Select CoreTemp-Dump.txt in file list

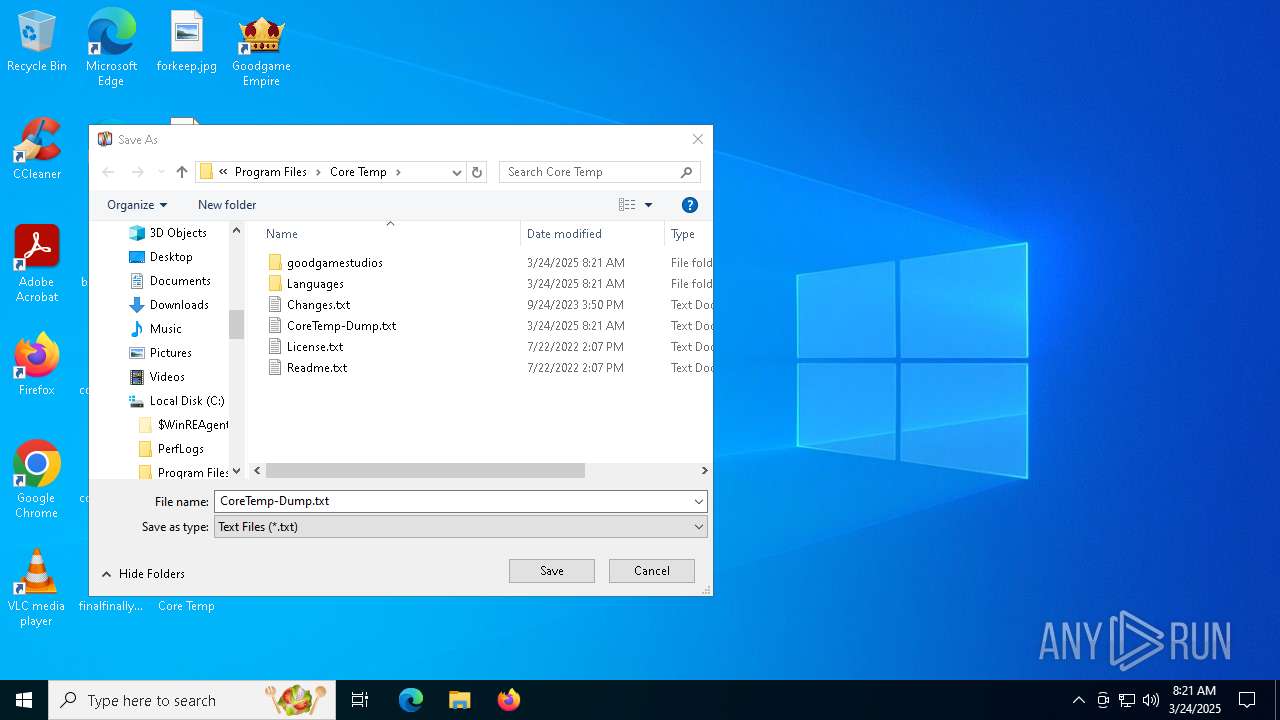point(332,326)
